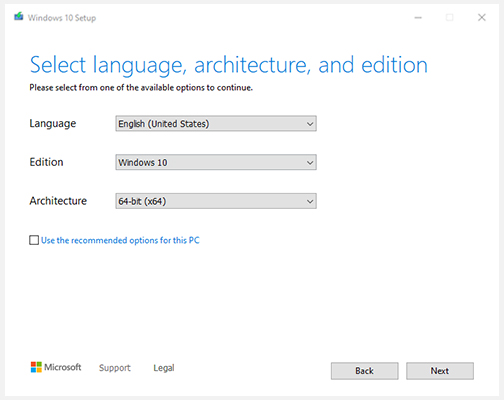Image resolution: width=504 pixels, height=400 pixels.
Task: Click the 64-bit (x64) architecture field
Action: point(216,201)
